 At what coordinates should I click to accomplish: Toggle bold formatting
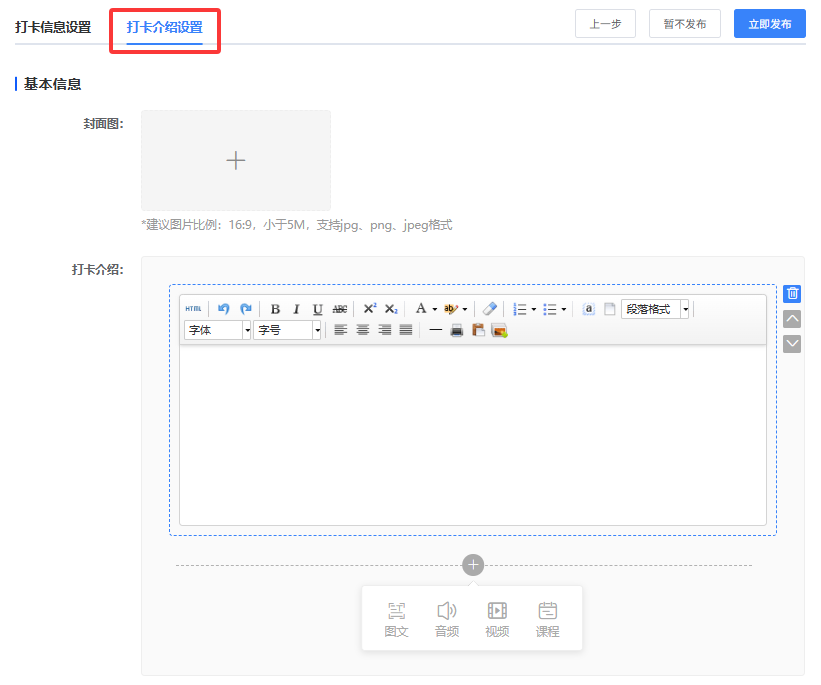coord(275,309)
